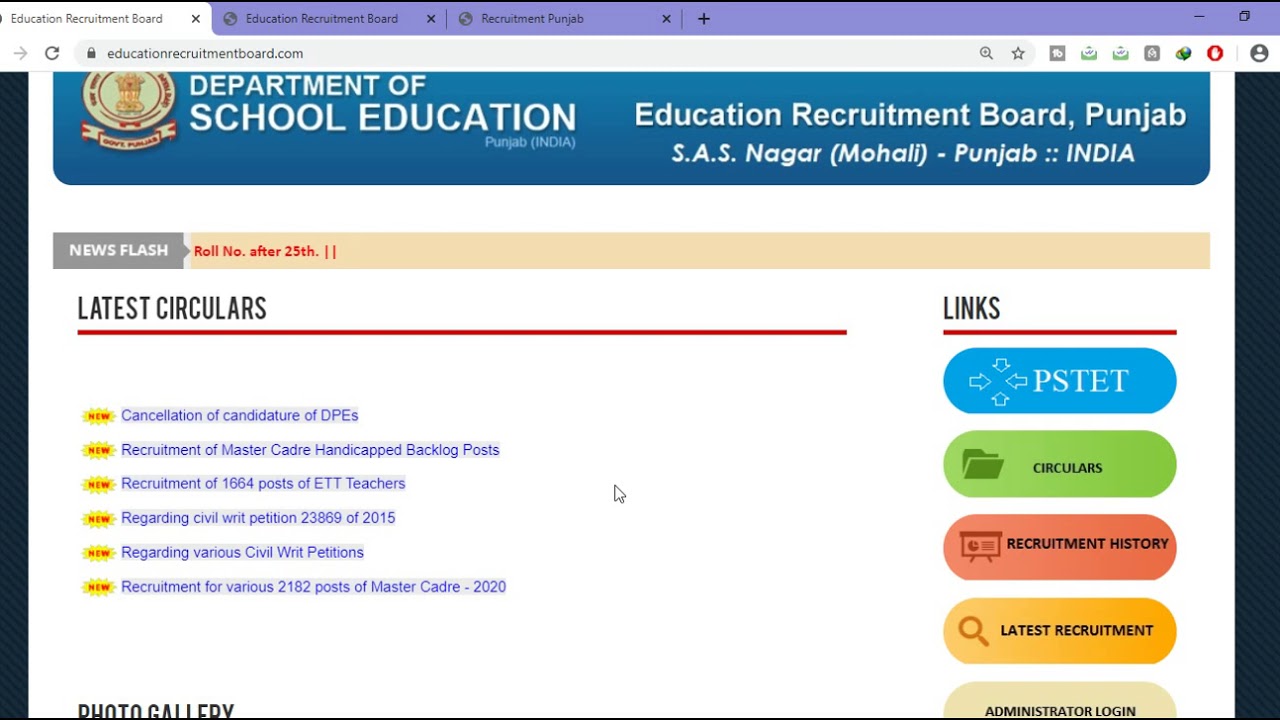Open the Internet Download Manager extension
This screenshot has width=1280, height=720.
coord(1184,53)
